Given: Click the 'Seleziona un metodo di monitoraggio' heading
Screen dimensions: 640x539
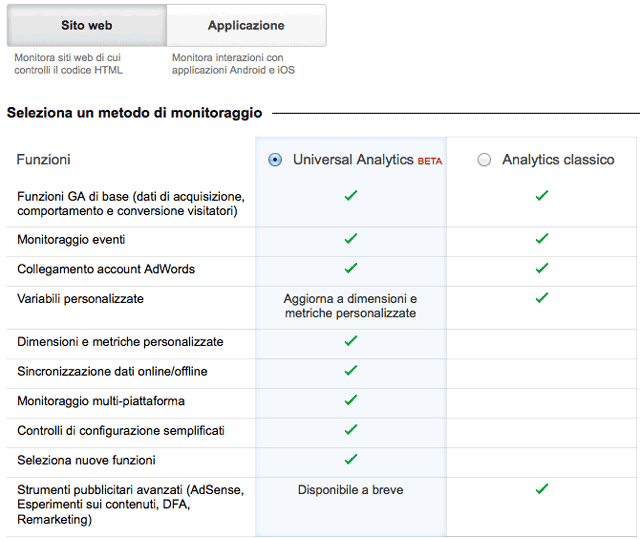Looking at the screenshot, I should tap(134, 113).
